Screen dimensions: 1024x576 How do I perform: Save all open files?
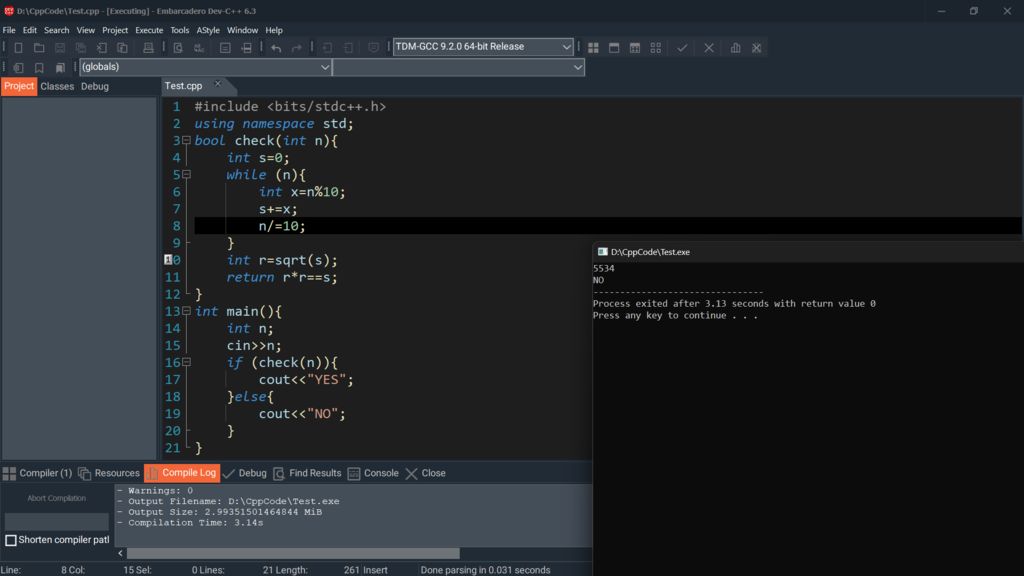81,48
